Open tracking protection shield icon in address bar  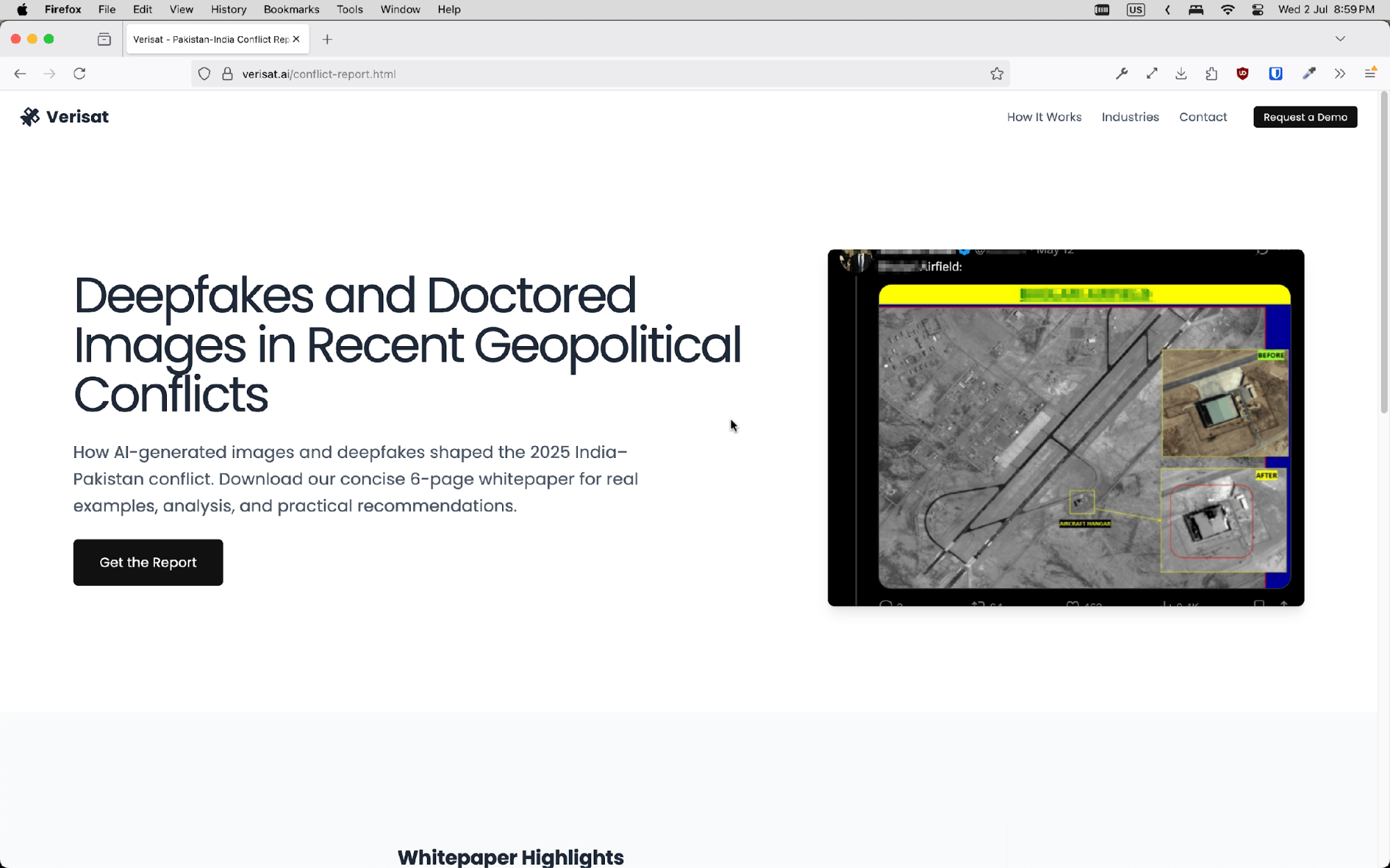tap(204, 74)
